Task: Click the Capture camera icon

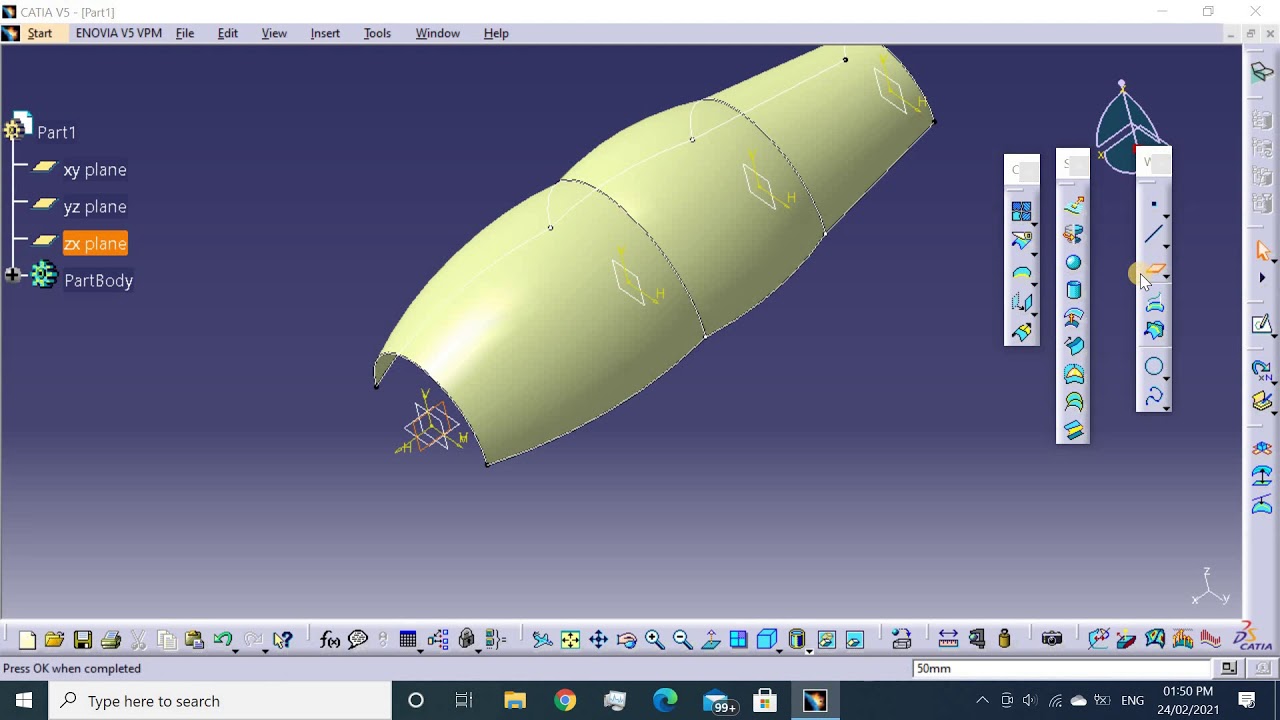Action: pos(1052,640)
